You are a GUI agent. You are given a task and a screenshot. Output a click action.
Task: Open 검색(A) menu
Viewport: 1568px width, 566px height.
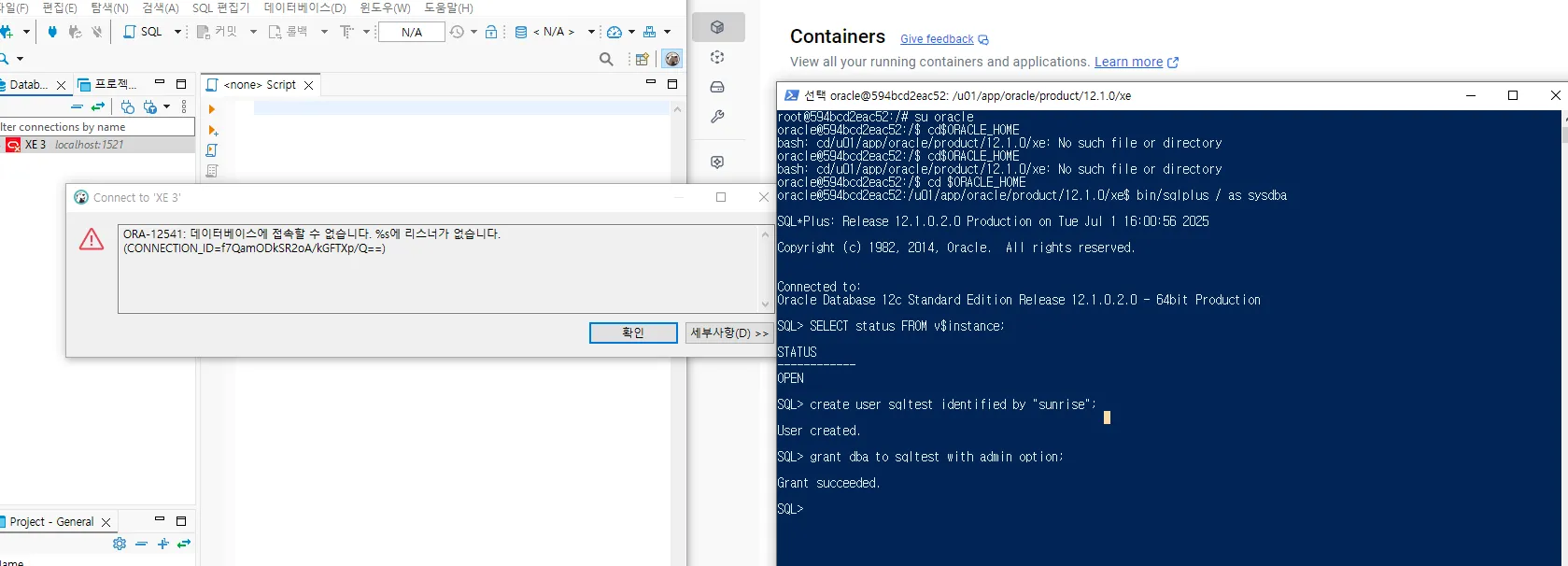click(160, 7)
